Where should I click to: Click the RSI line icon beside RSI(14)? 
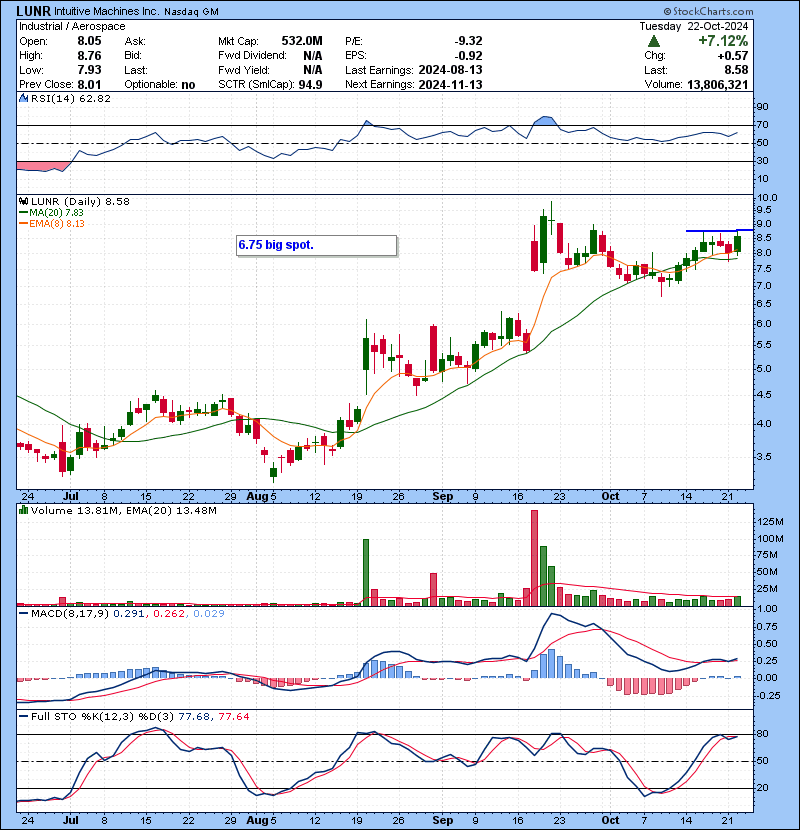coord(23,98)
